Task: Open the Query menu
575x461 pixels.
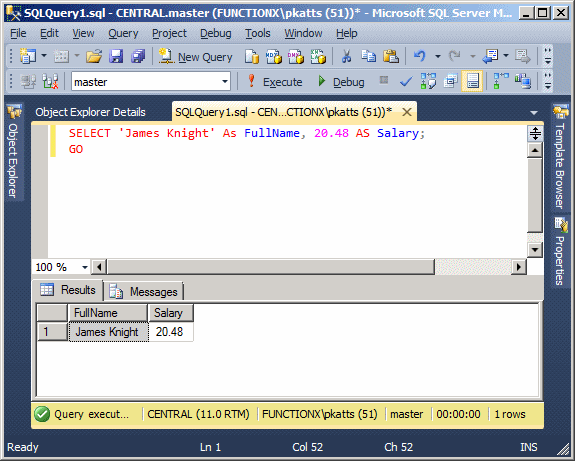Action: (x=123, y=33)
